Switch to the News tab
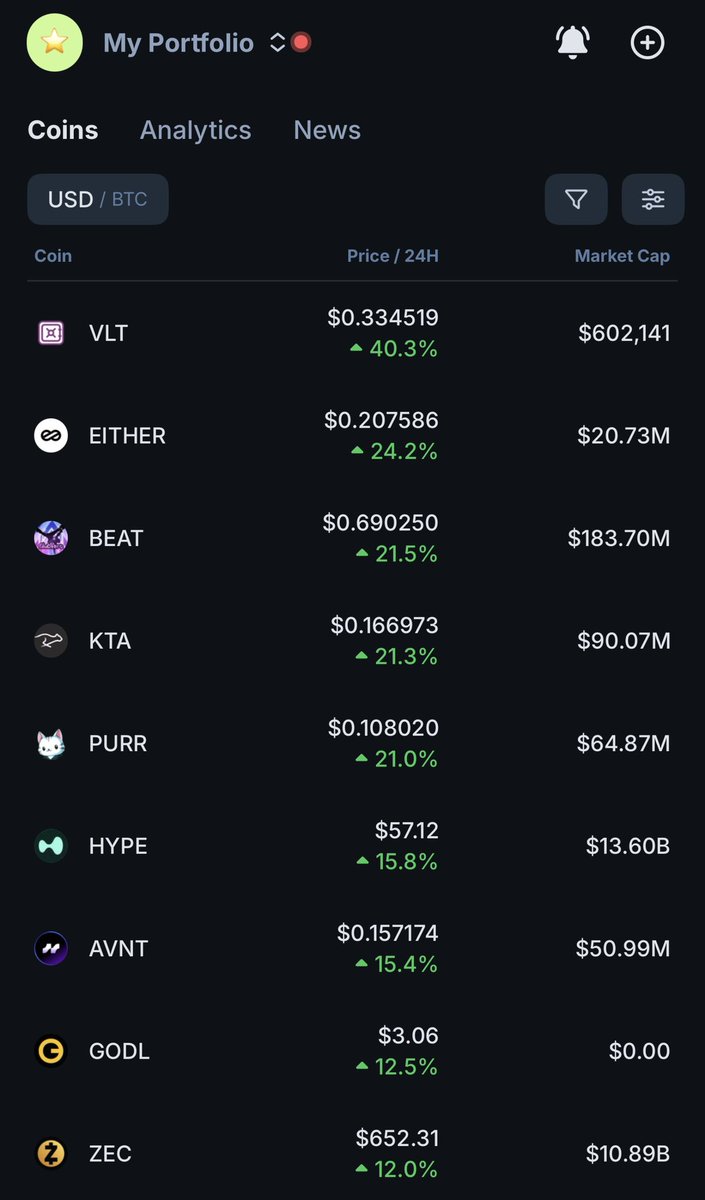The width and height of the screenshot is (705, 1200). click(x=327, y=130)
